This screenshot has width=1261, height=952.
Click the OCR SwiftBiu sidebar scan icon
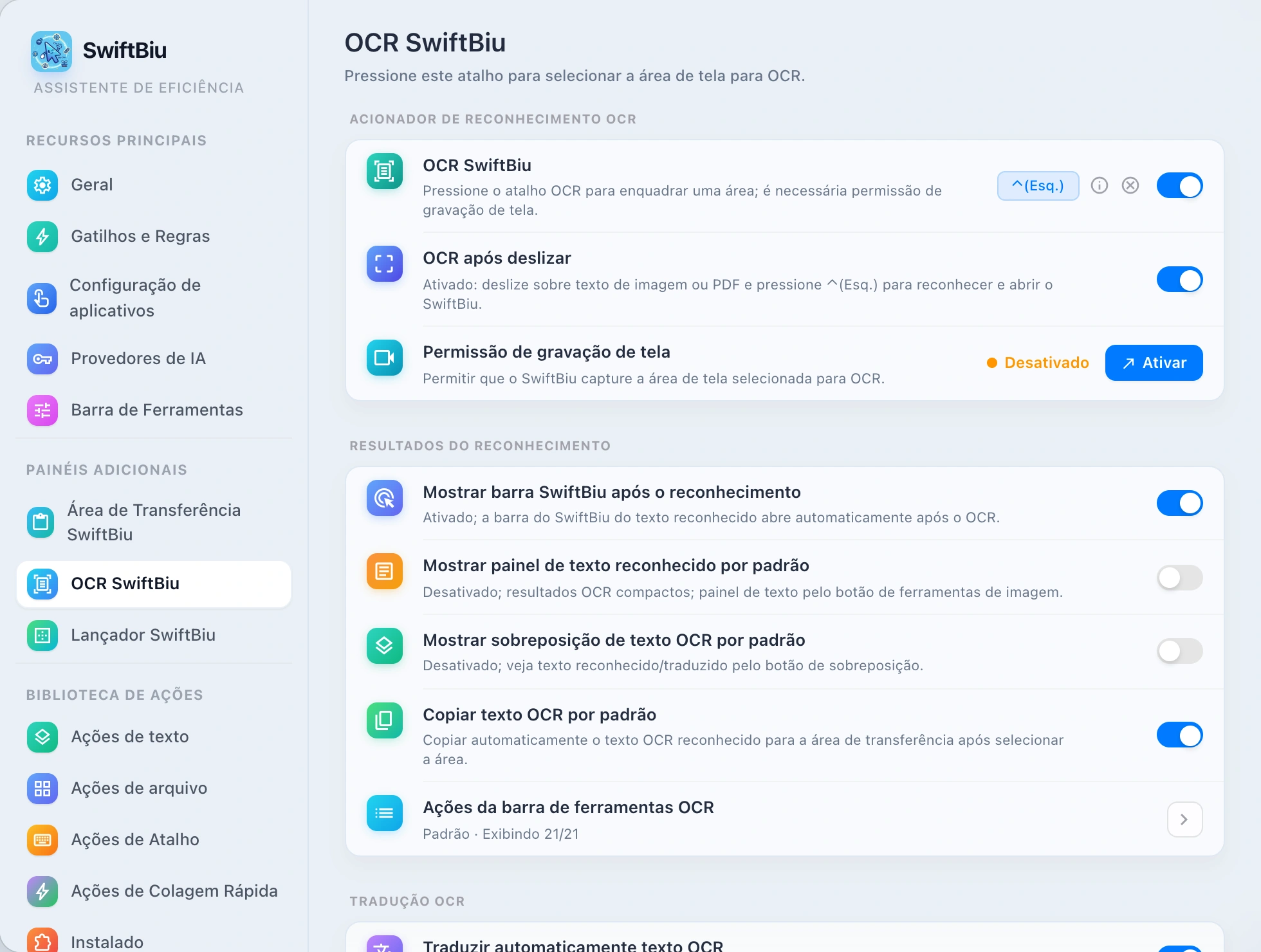point(42,584)
